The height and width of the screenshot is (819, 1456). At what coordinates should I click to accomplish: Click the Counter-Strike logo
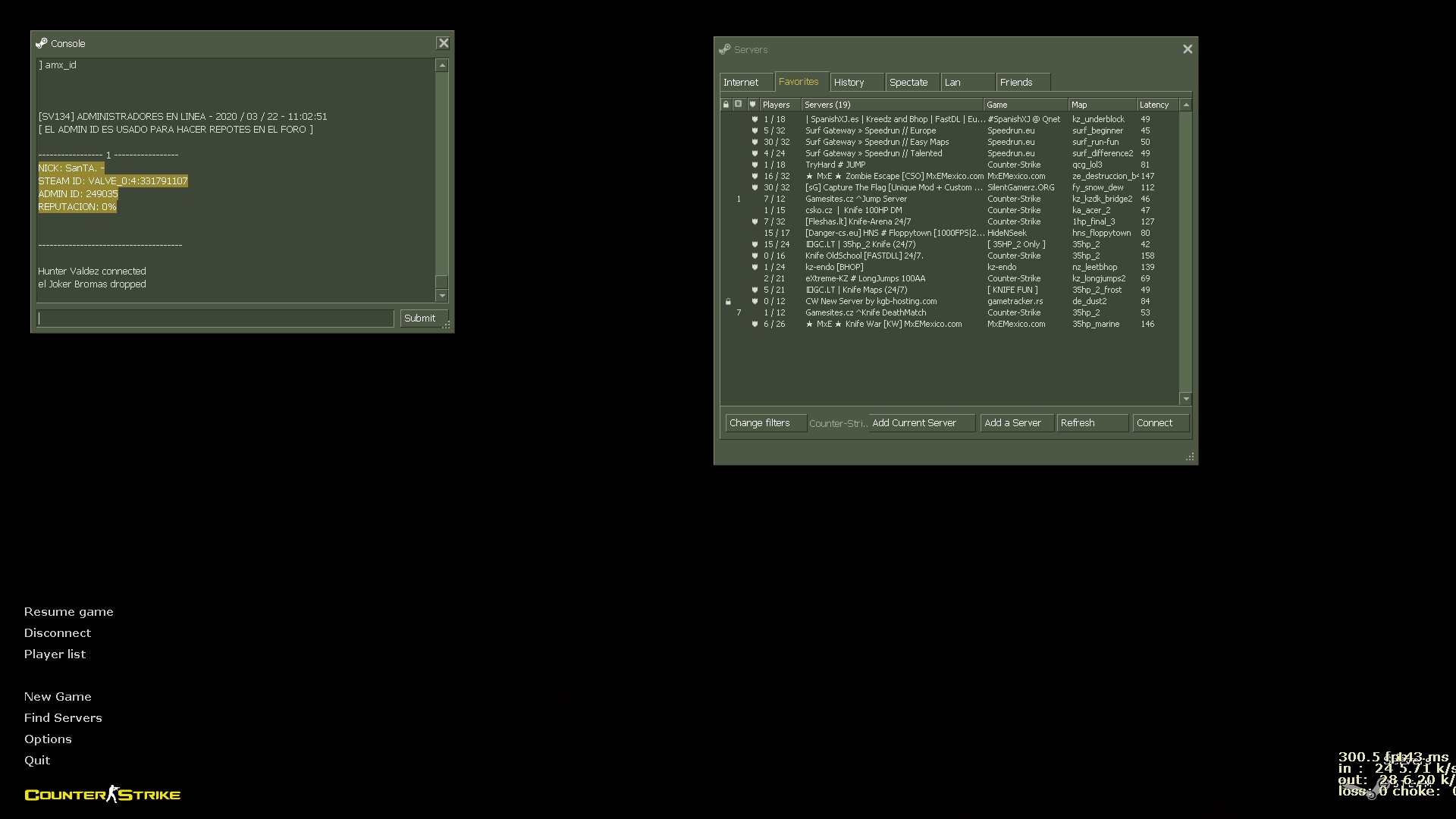click(102, 794)
